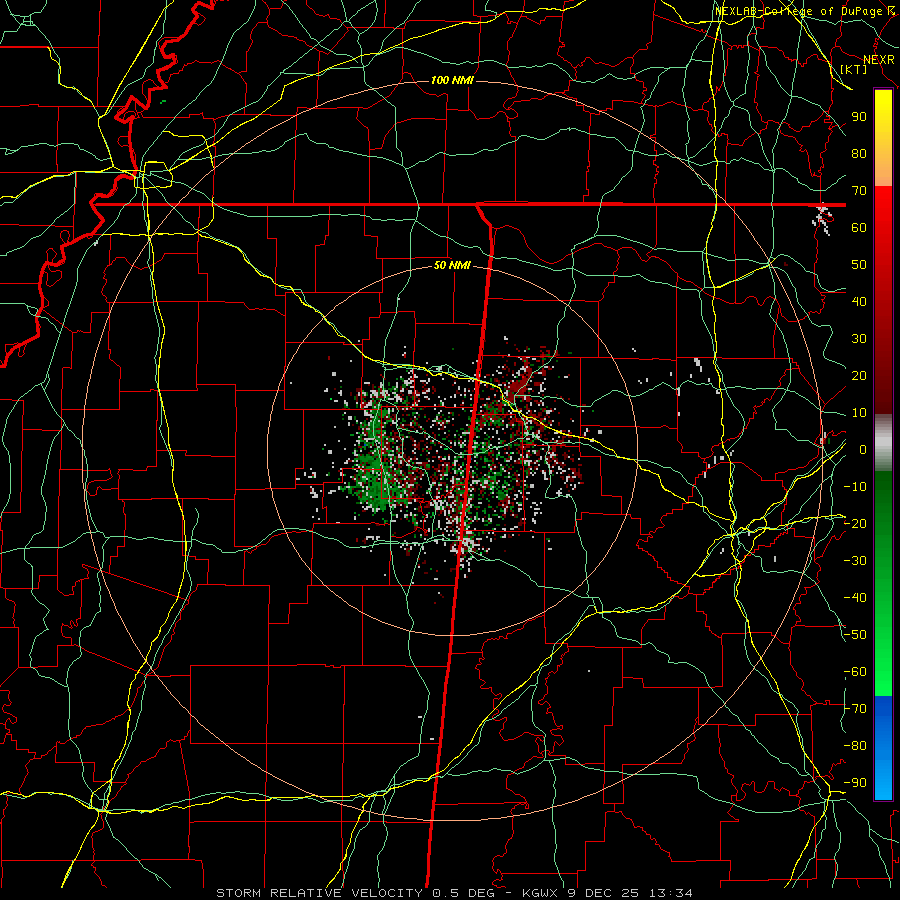Click the -80 scale value

point(855,746)
